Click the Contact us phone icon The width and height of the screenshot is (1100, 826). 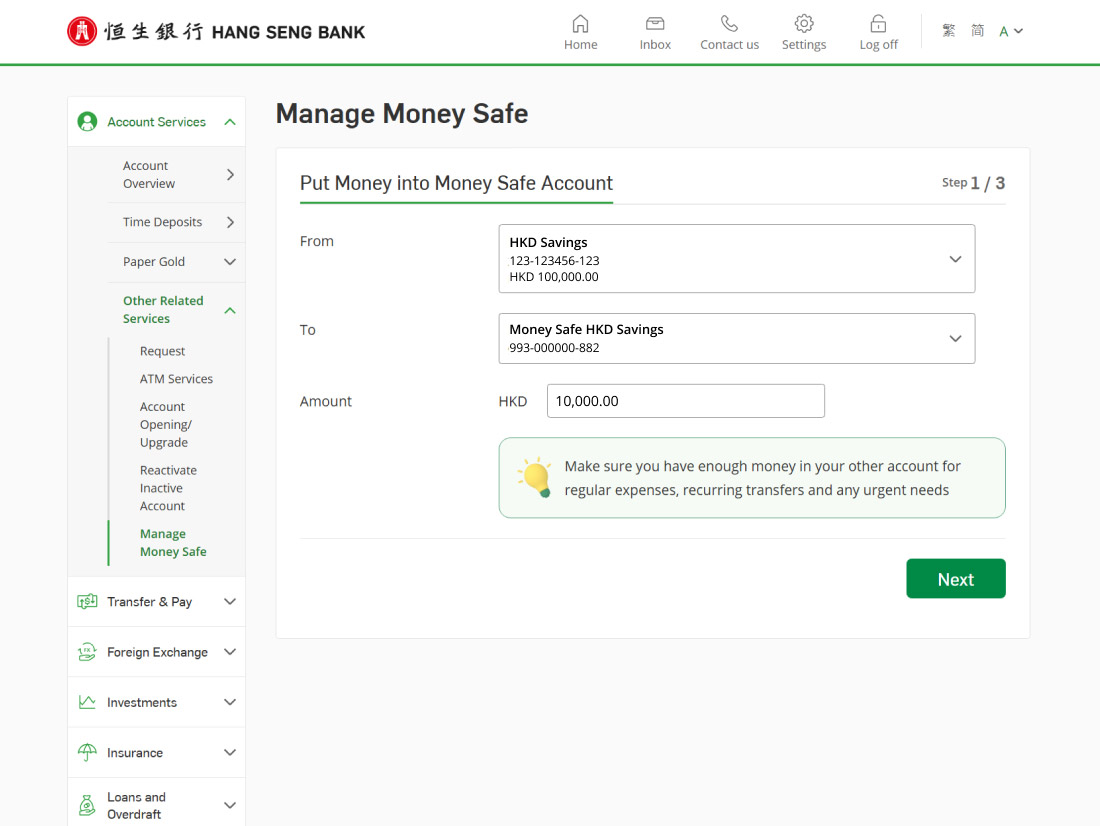point(729,24)
